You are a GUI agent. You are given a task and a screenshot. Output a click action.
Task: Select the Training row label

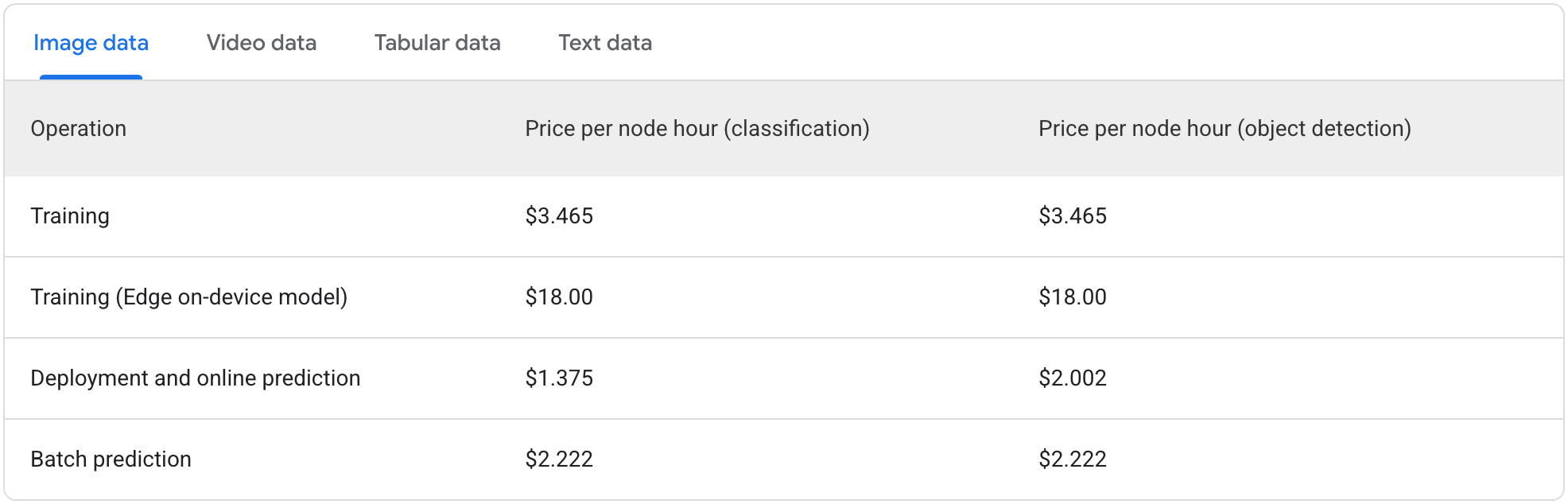pos(70,215)
